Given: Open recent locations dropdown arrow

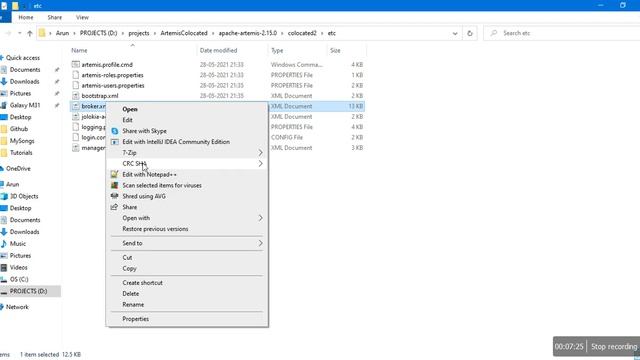Looking at the screenshot, I should tap(20, 33).
